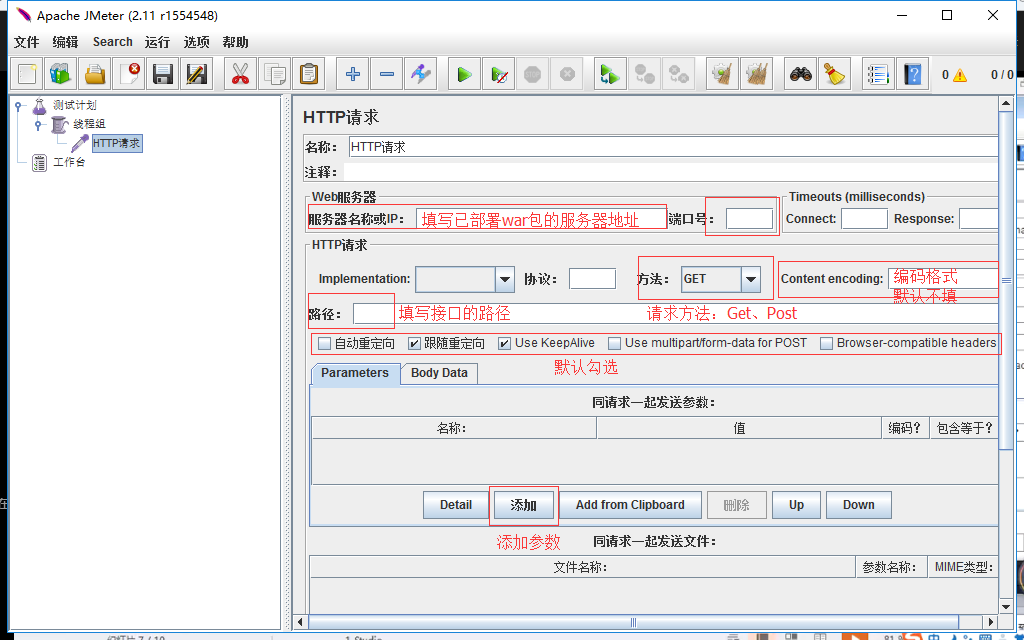Select the 测试计划 tree item
Screen dimensions: 1024x640
coord(75,105)
